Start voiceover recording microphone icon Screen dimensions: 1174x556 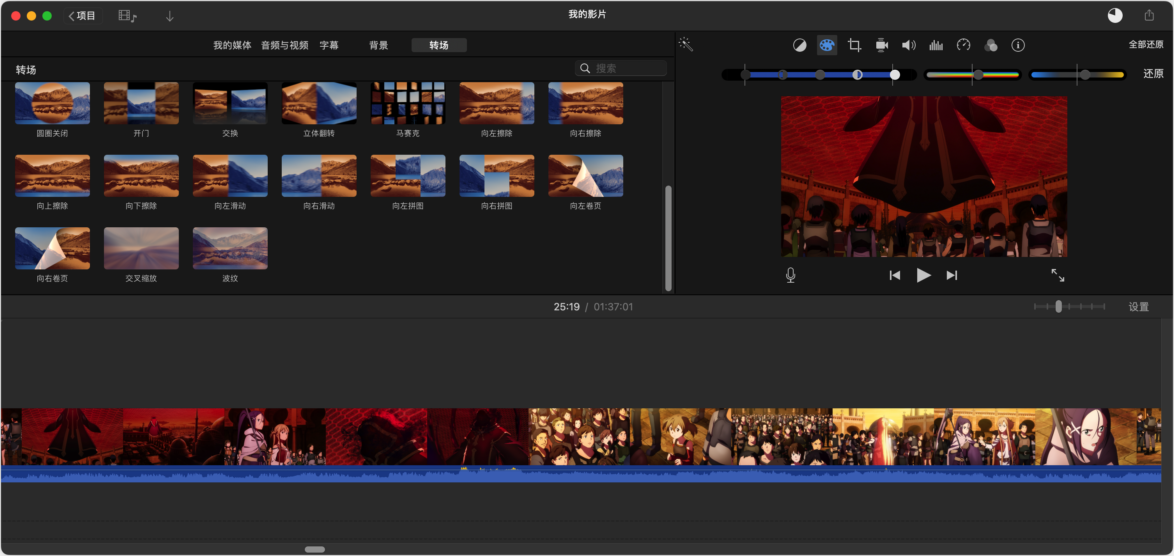(x=791, y=275)
